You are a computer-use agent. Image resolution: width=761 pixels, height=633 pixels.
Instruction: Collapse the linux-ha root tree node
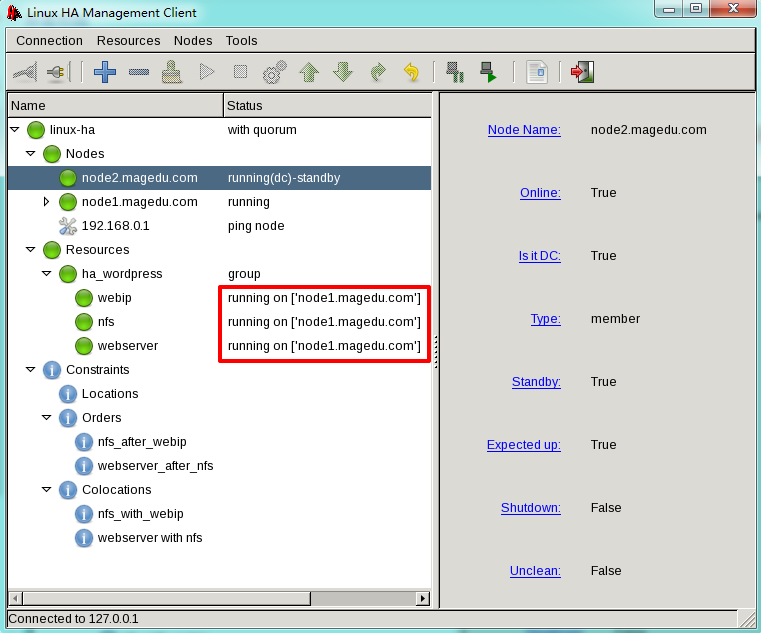[x=15, y=130]
